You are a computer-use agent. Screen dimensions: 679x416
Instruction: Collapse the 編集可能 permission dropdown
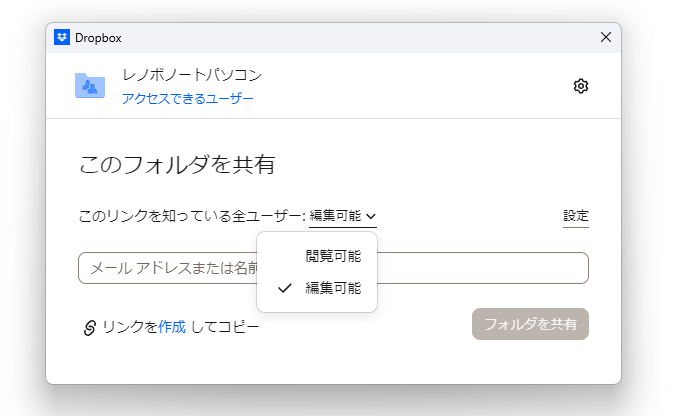342,215
